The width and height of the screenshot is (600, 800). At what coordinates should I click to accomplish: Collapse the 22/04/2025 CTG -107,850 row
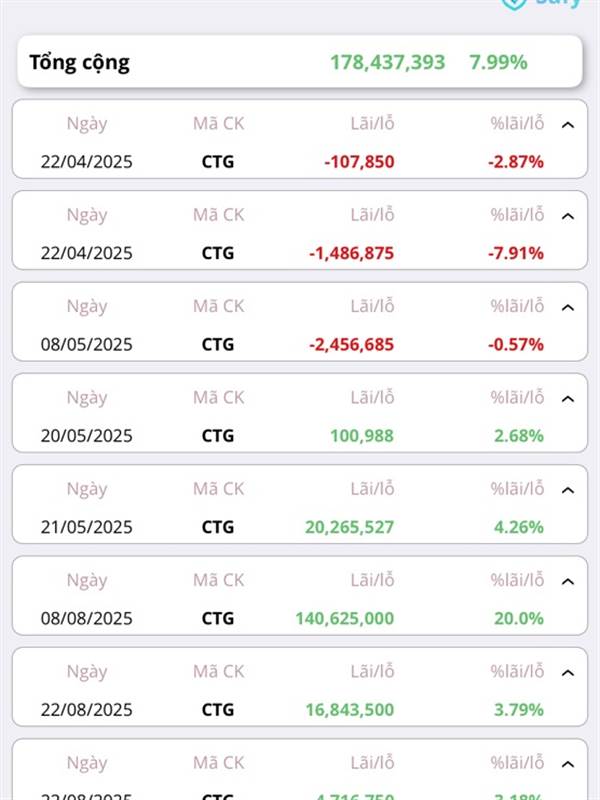[x=568, y=125]
